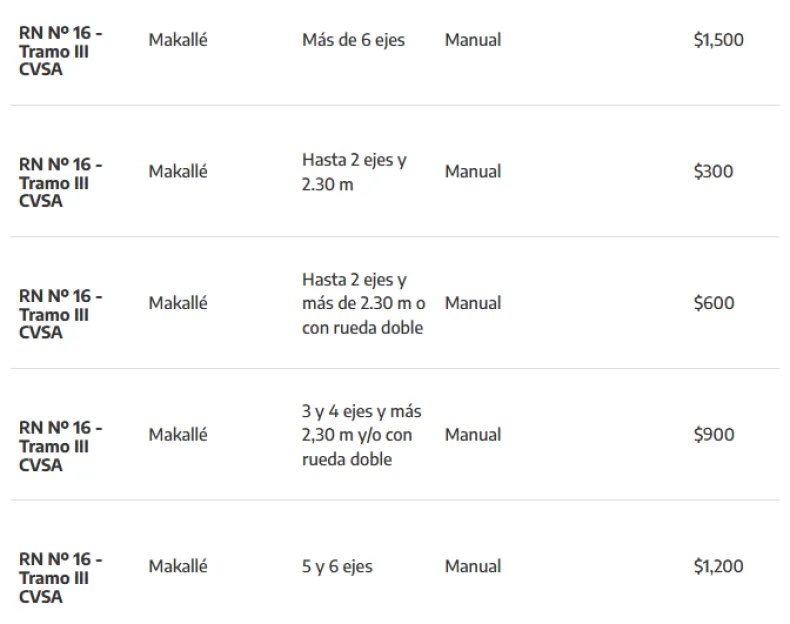The width and height of the screenshot is (790, 624).
Task: Select the $900 price cell
Action: click(713, 434)
